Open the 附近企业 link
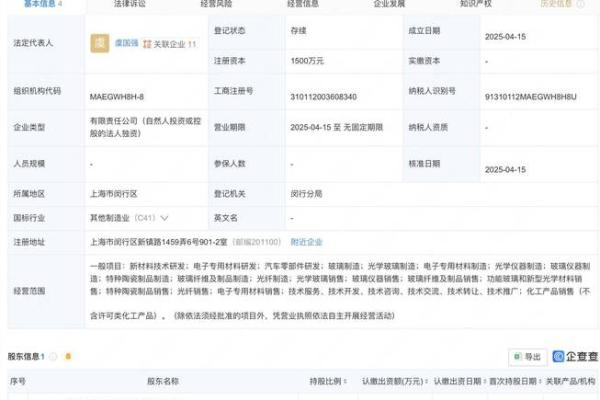600x400 pixels. (307, 242)
